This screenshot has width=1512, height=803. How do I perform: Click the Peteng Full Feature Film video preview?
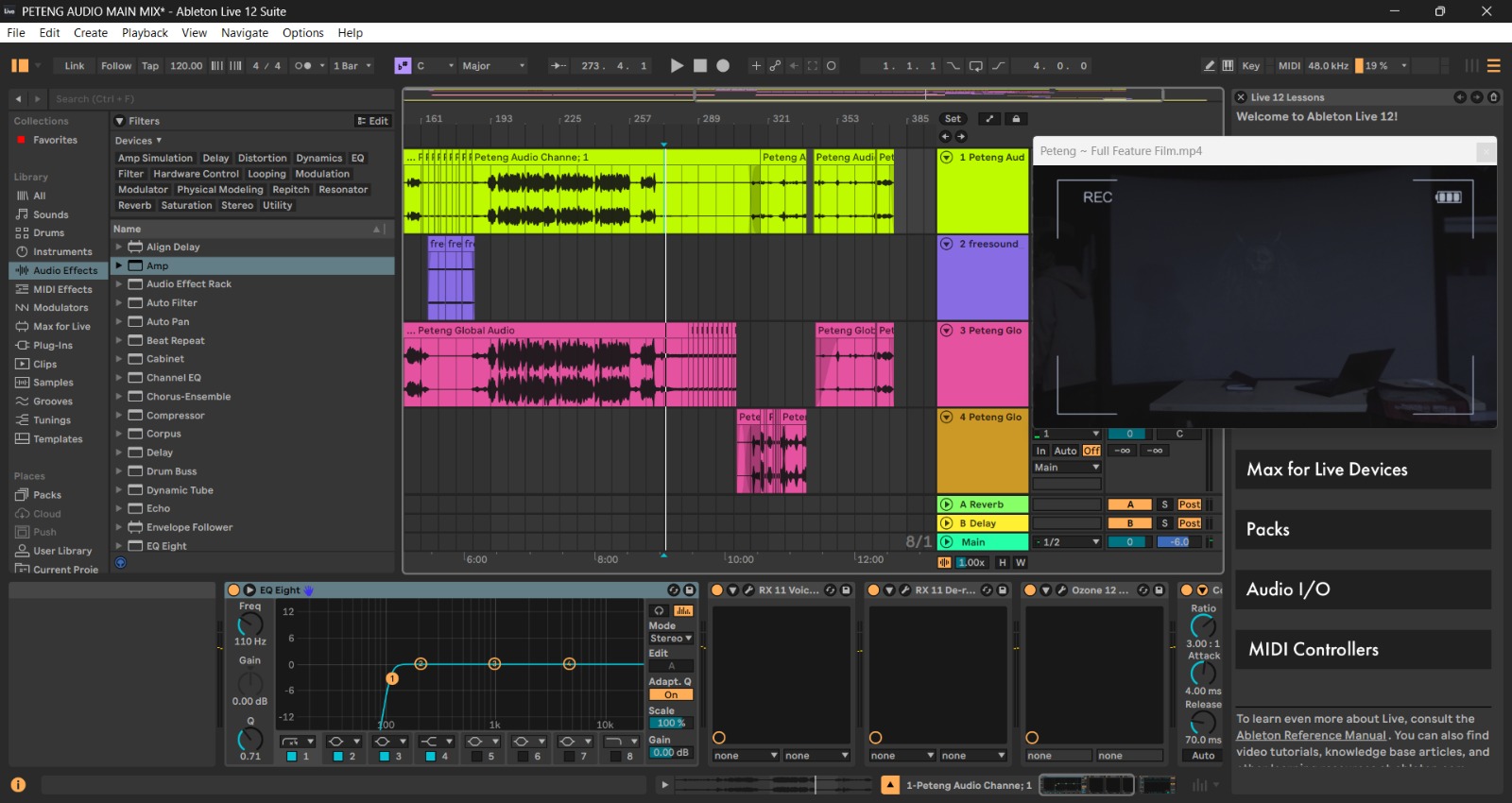click(x=1264, y=297)
